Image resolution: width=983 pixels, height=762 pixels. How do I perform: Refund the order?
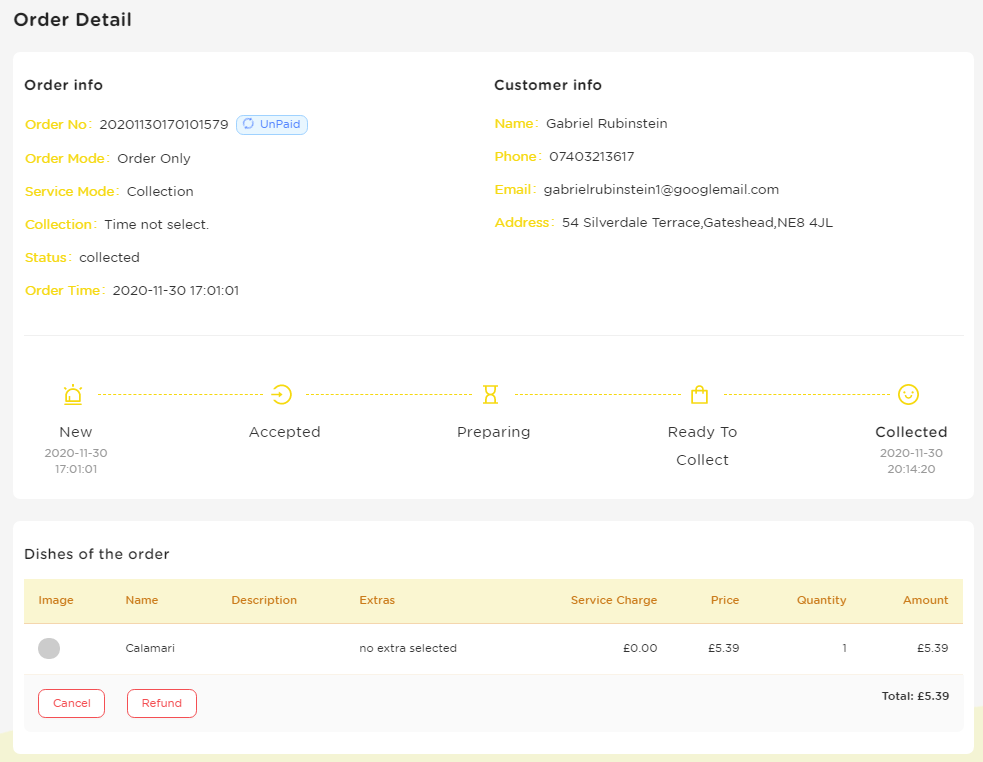pos(162,703)
